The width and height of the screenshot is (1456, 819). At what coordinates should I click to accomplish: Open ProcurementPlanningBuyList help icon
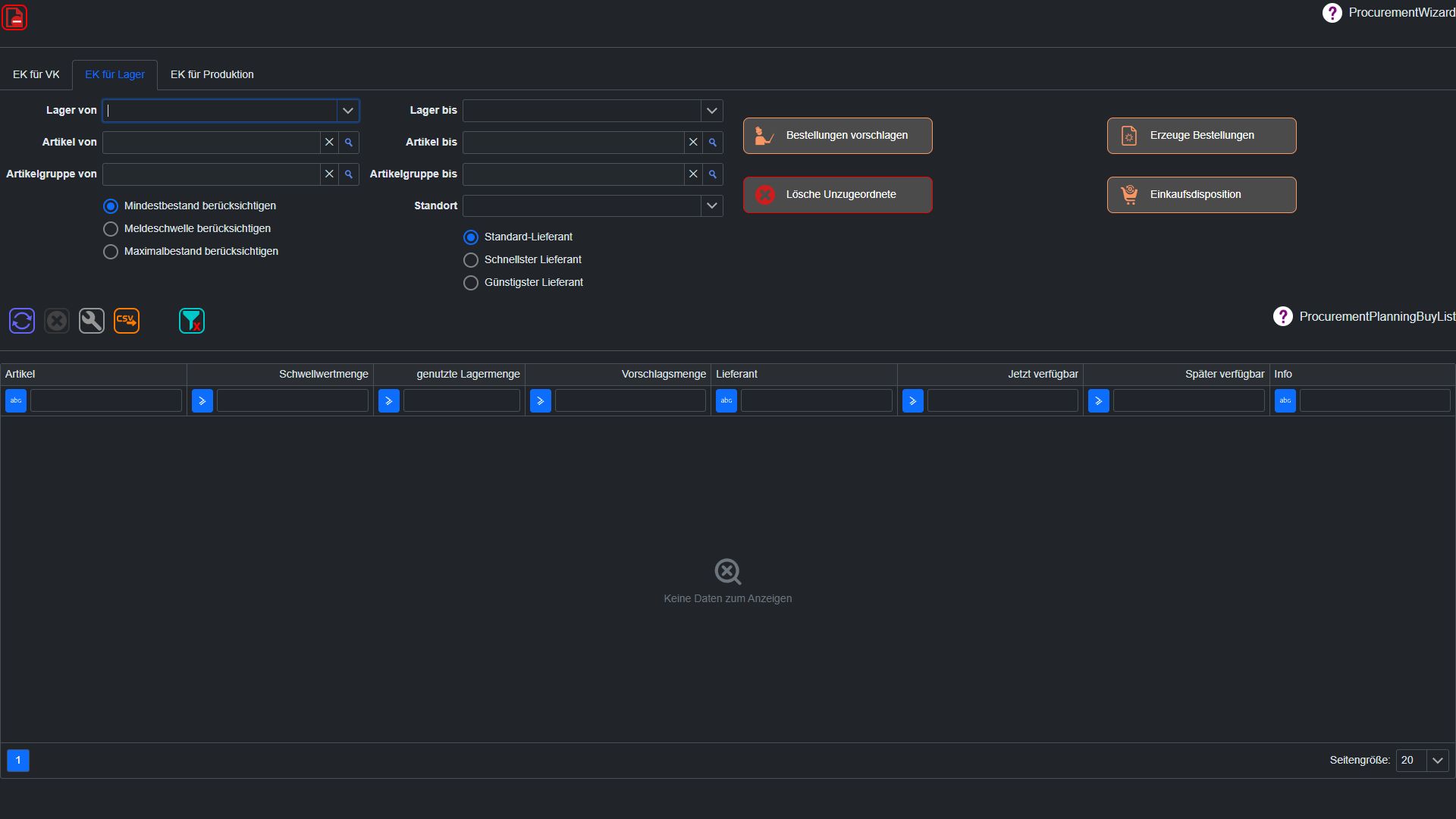(1282, 316)
